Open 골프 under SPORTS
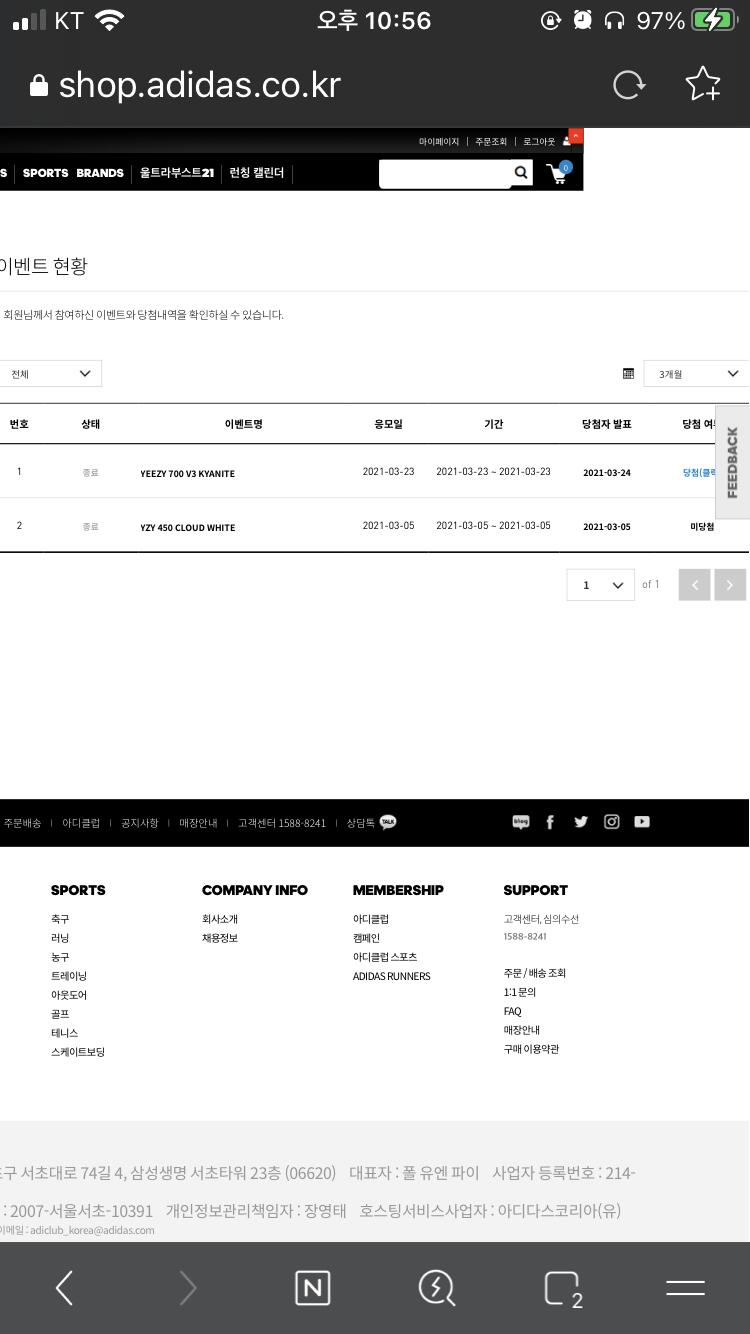 pos(60,1014)
